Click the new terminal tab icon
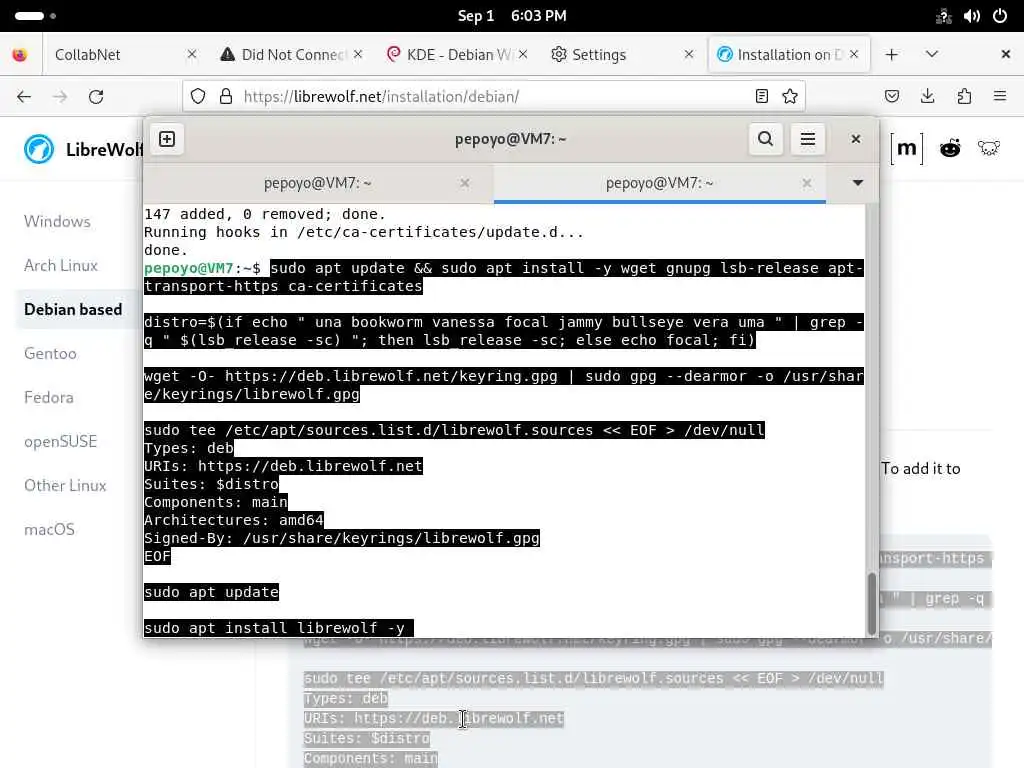 tap(167, 139)
